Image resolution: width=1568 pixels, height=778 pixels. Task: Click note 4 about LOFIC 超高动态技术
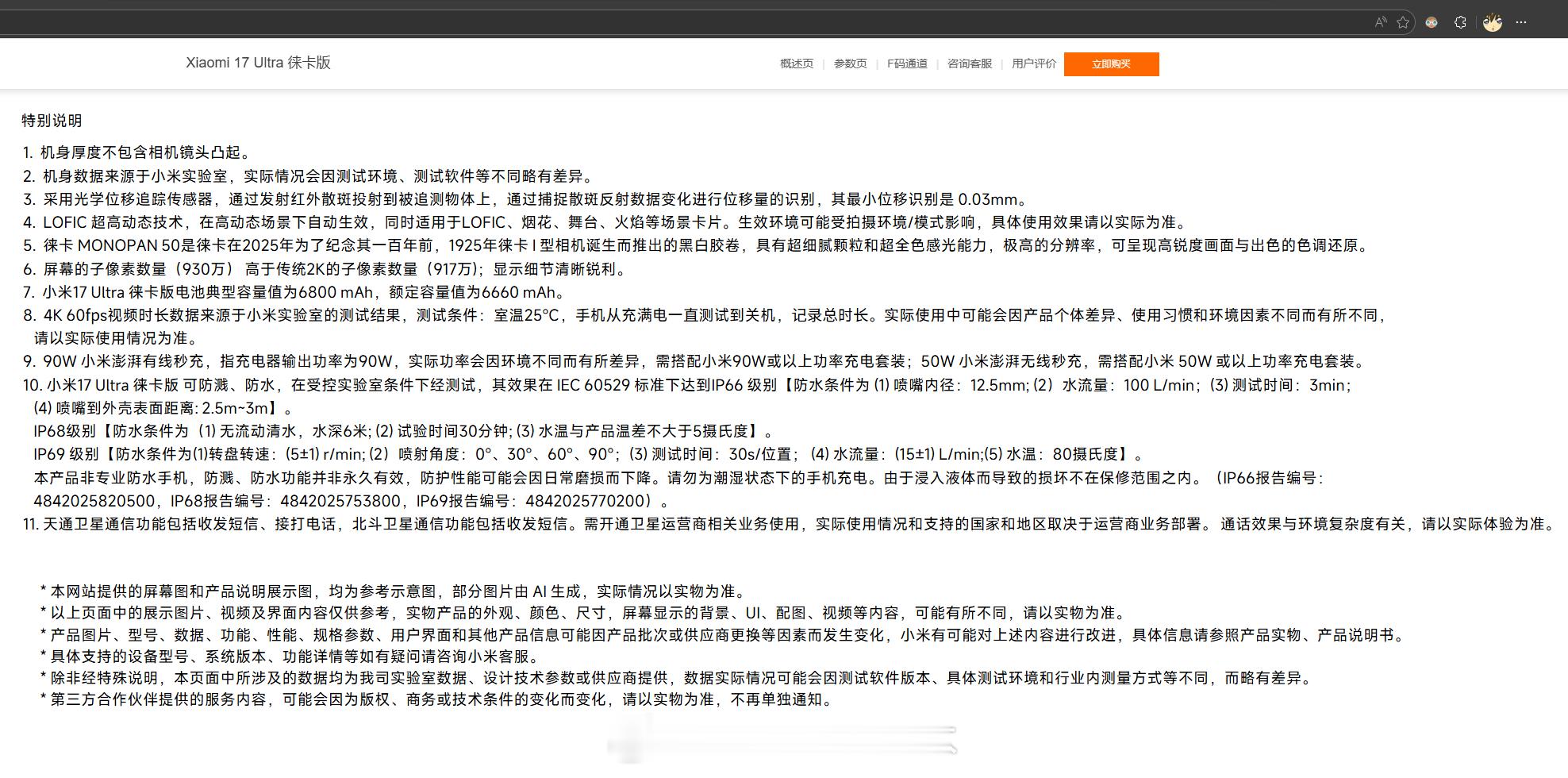[606, 222]
